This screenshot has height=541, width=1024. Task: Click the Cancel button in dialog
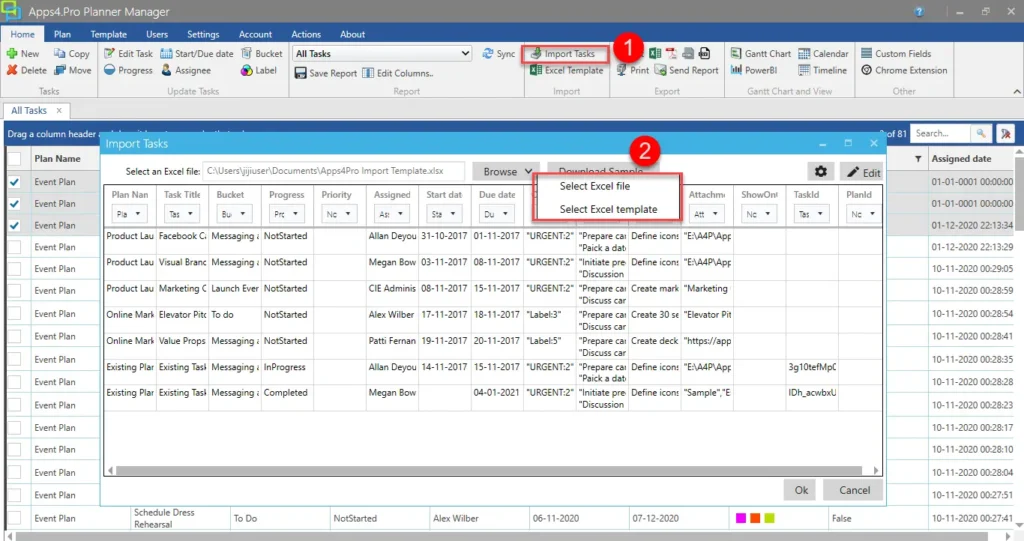(x=854, y=490)
